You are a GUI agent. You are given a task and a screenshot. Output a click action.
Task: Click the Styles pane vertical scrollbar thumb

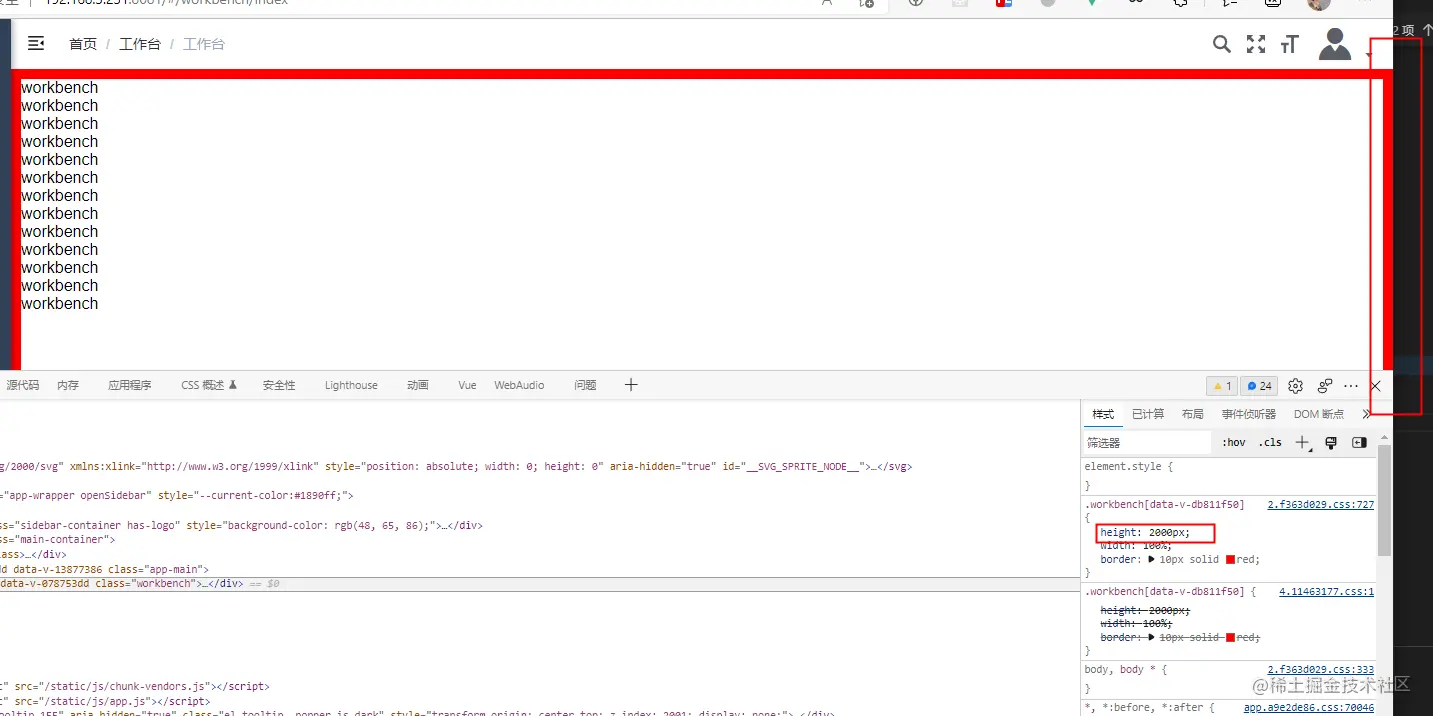coord(1384,500)
